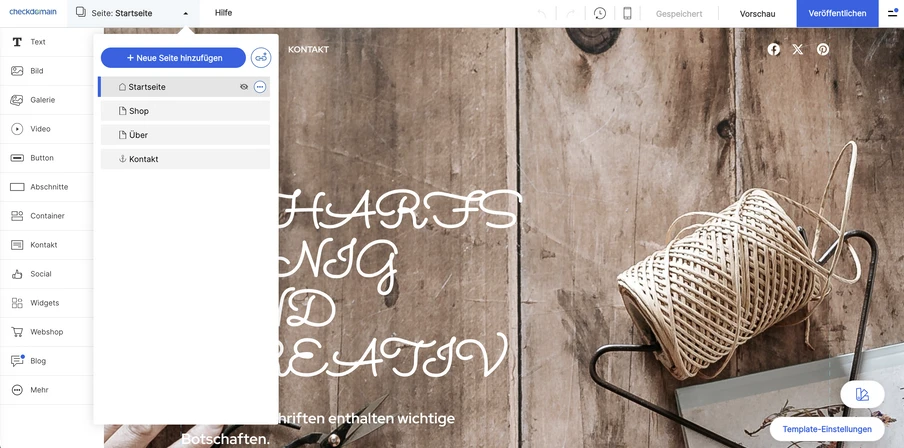Open Template-Einstellungen panel
This screenshot has width=904, height=448.
coord(827,429)
